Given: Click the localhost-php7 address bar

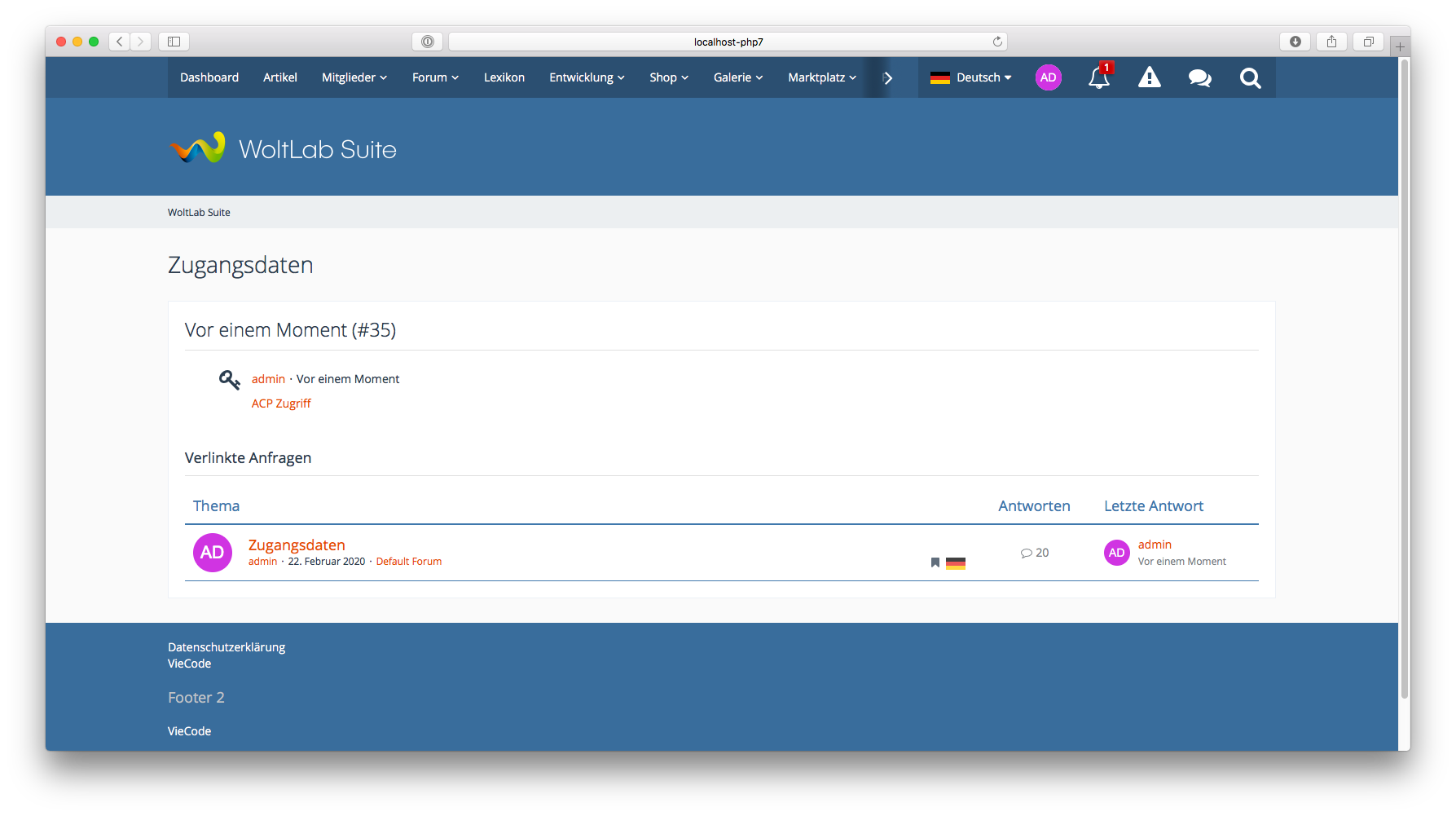Looking at the screenshot, I should [x=728, y=42].
